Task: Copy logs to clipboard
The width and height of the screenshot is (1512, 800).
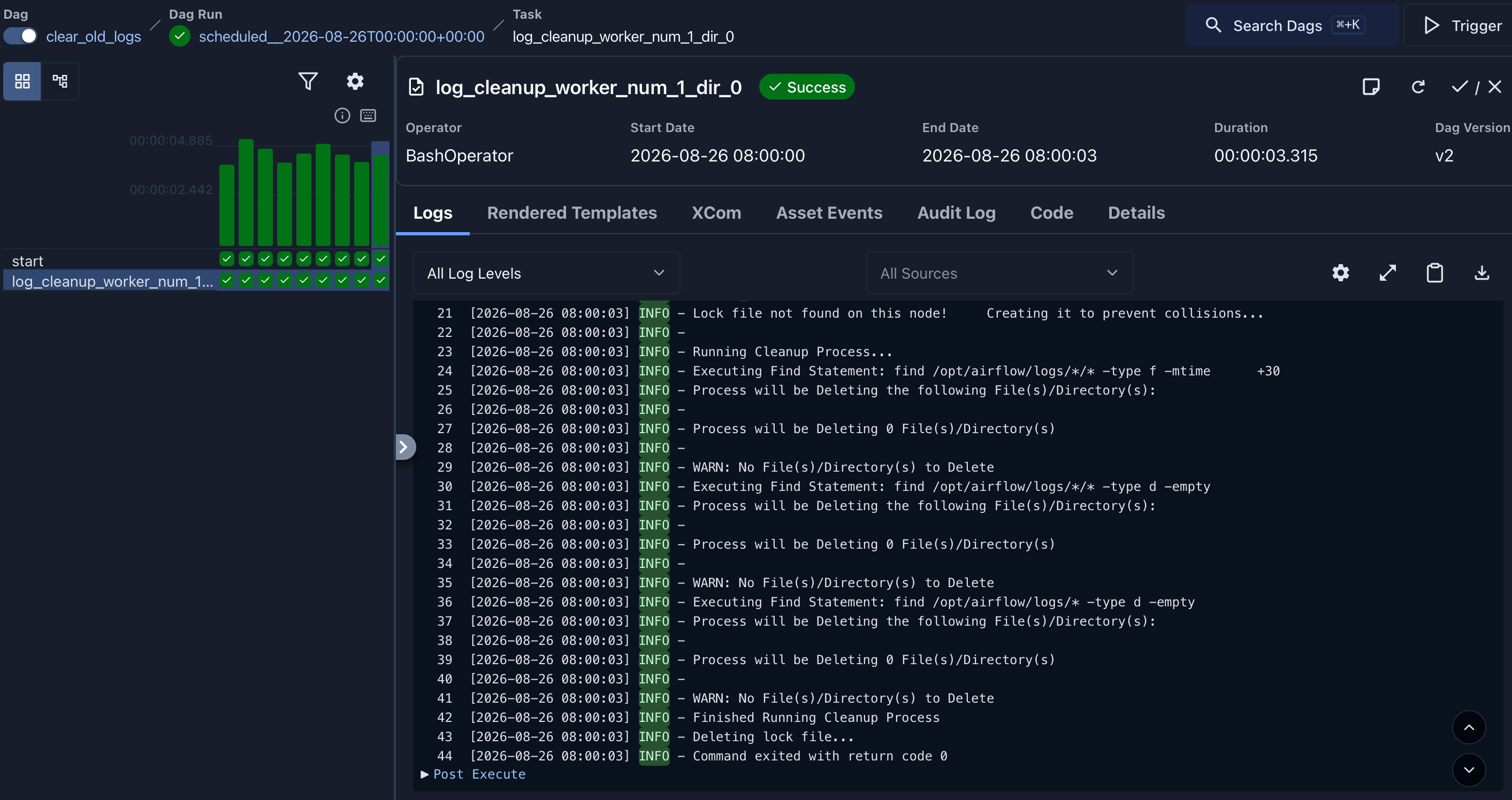Action: point(1434,273)
